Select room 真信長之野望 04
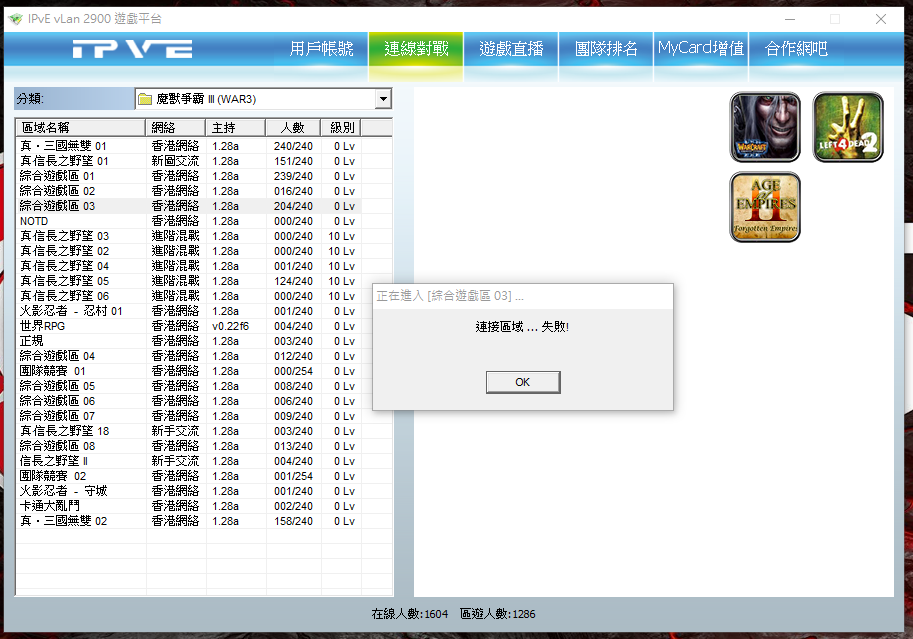The height and width of the screenshot is (639, 913). tap(189, 266)
